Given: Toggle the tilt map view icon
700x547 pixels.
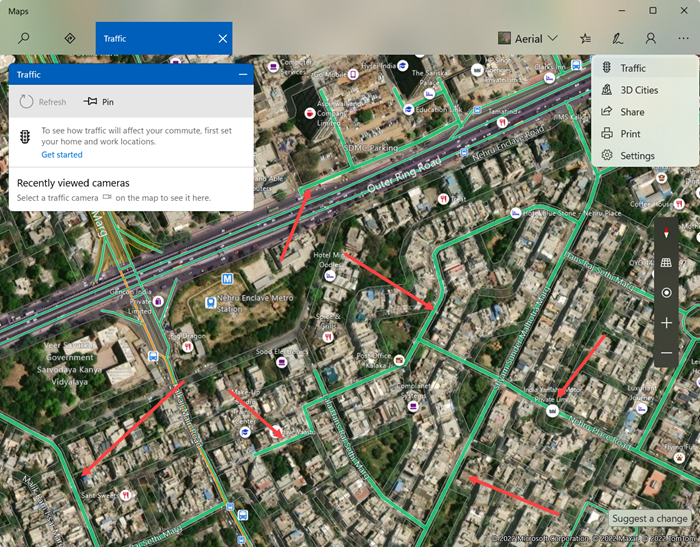Looking at the screenshot, I should click(x=666, y=263).
